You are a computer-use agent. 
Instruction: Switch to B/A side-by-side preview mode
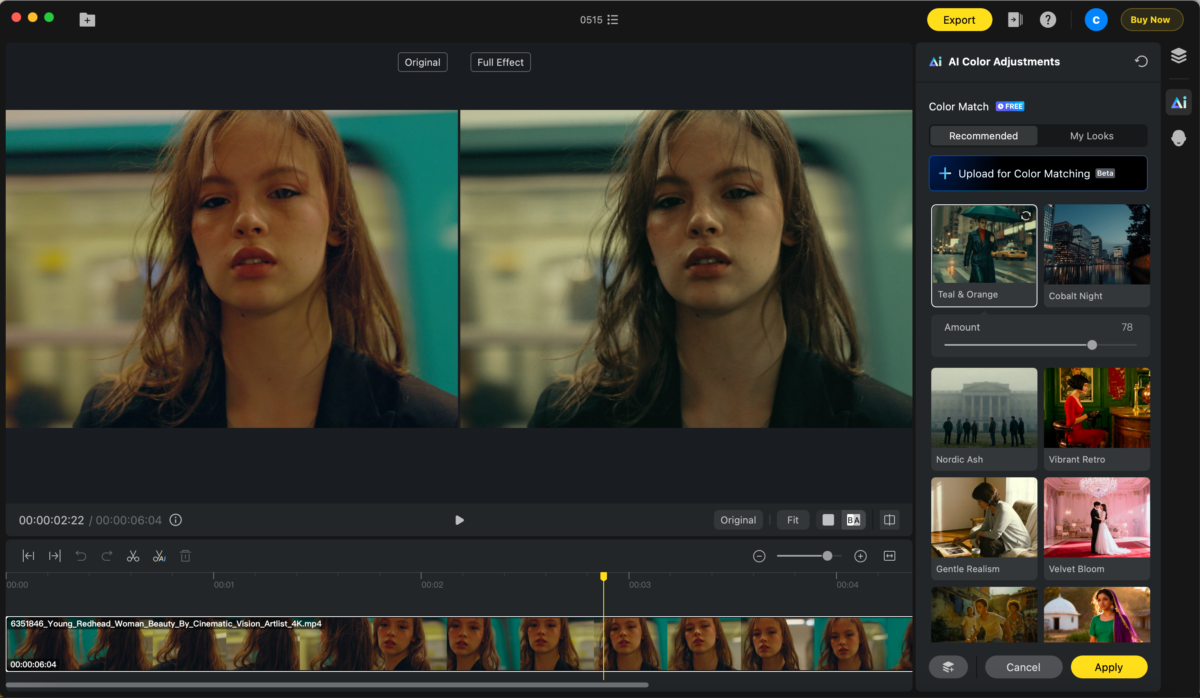pyautogui.click(x=853, y=520)
